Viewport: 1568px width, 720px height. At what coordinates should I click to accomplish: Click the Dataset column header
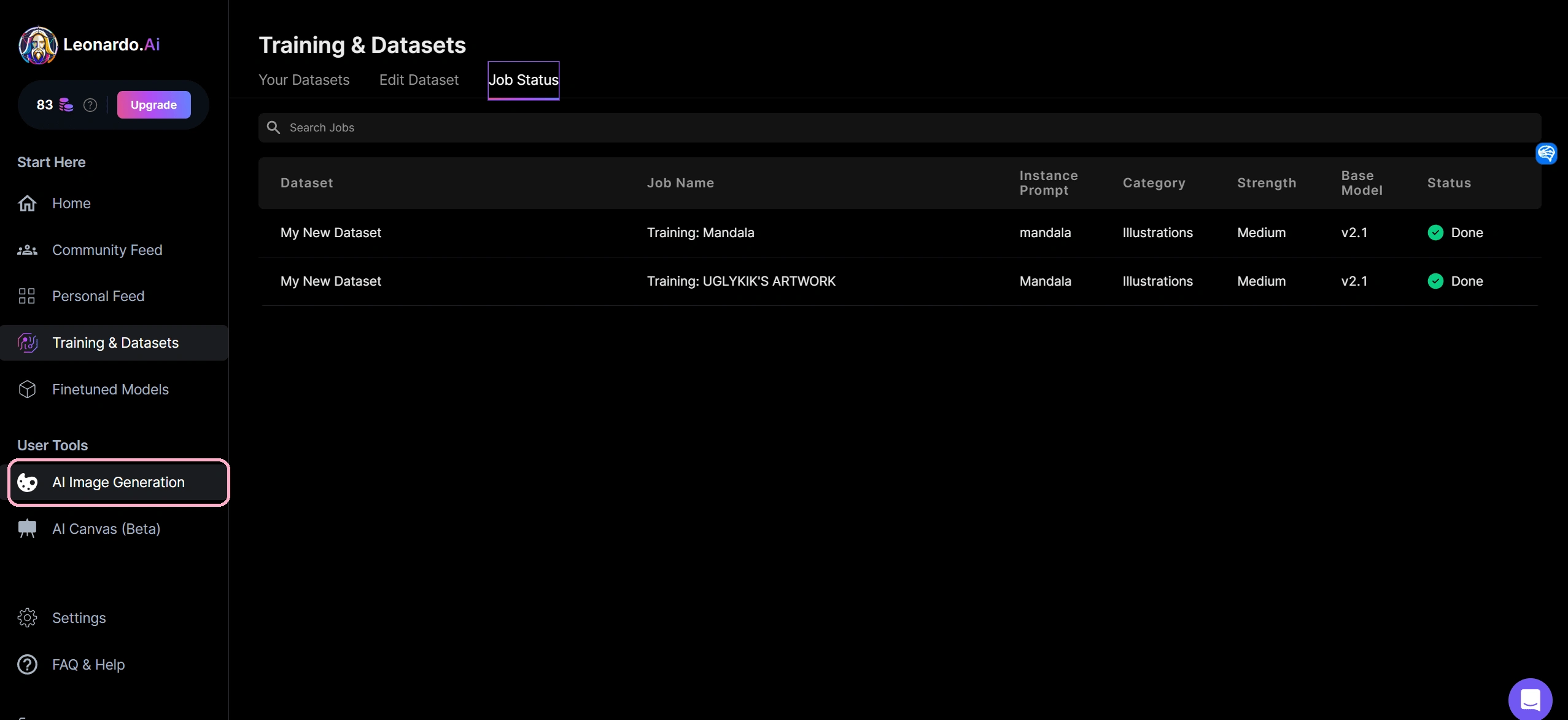coord(306,183)
